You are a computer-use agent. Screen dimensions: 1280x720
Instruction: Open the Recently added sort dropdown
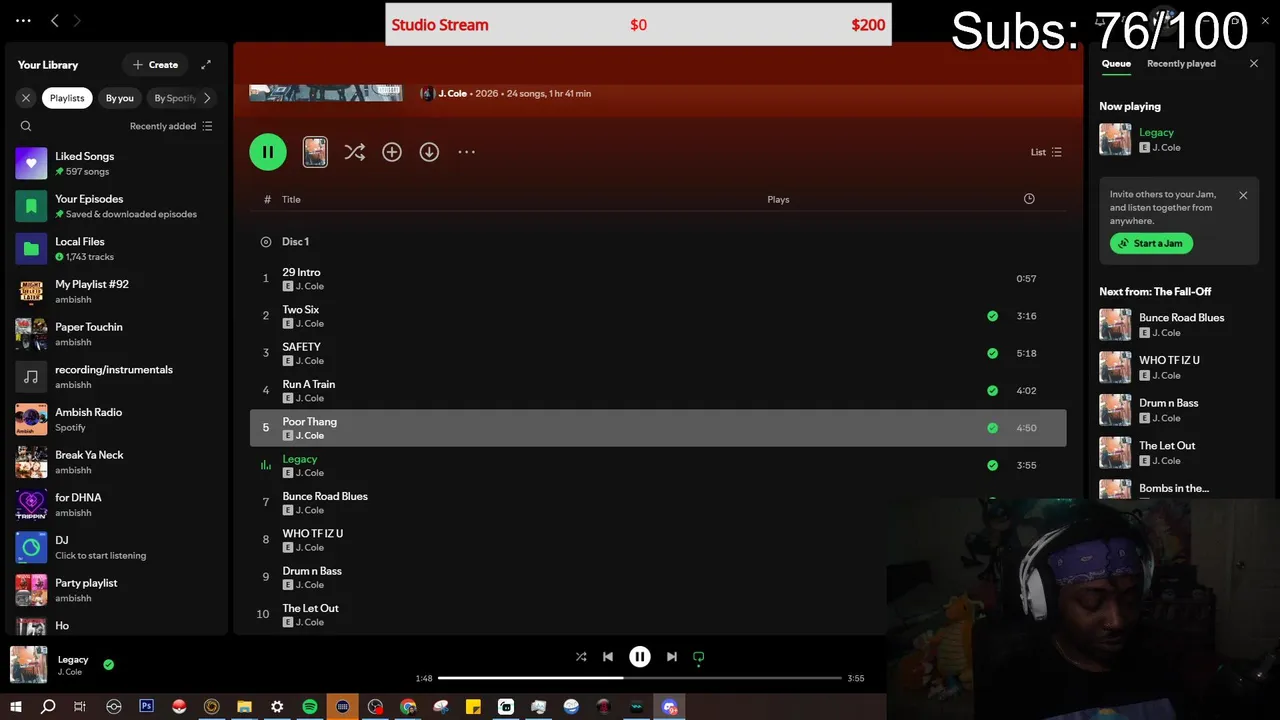(171, 126)
